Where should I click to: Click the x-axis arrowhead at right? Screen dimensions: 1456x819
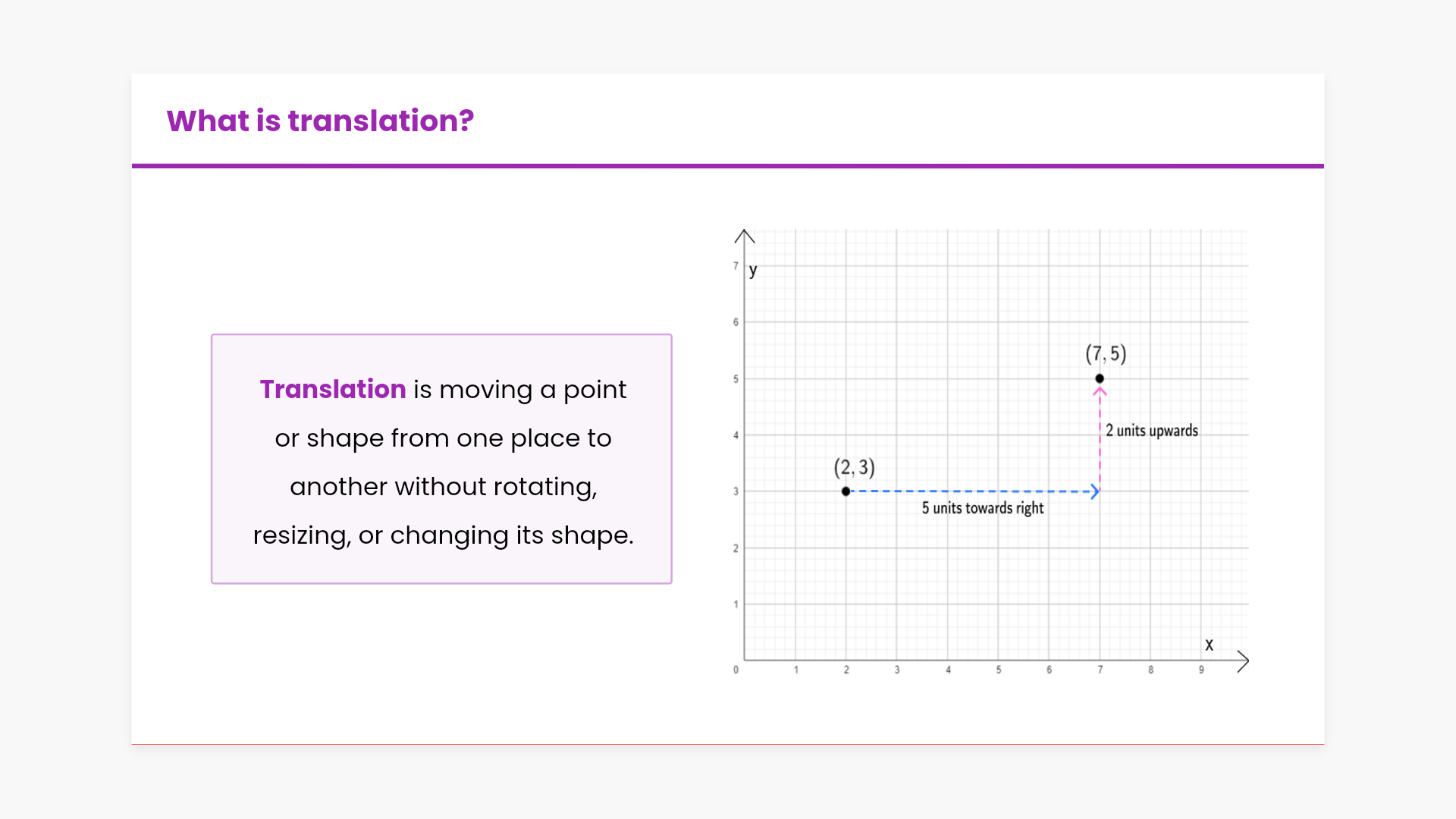click(1242, 661)
